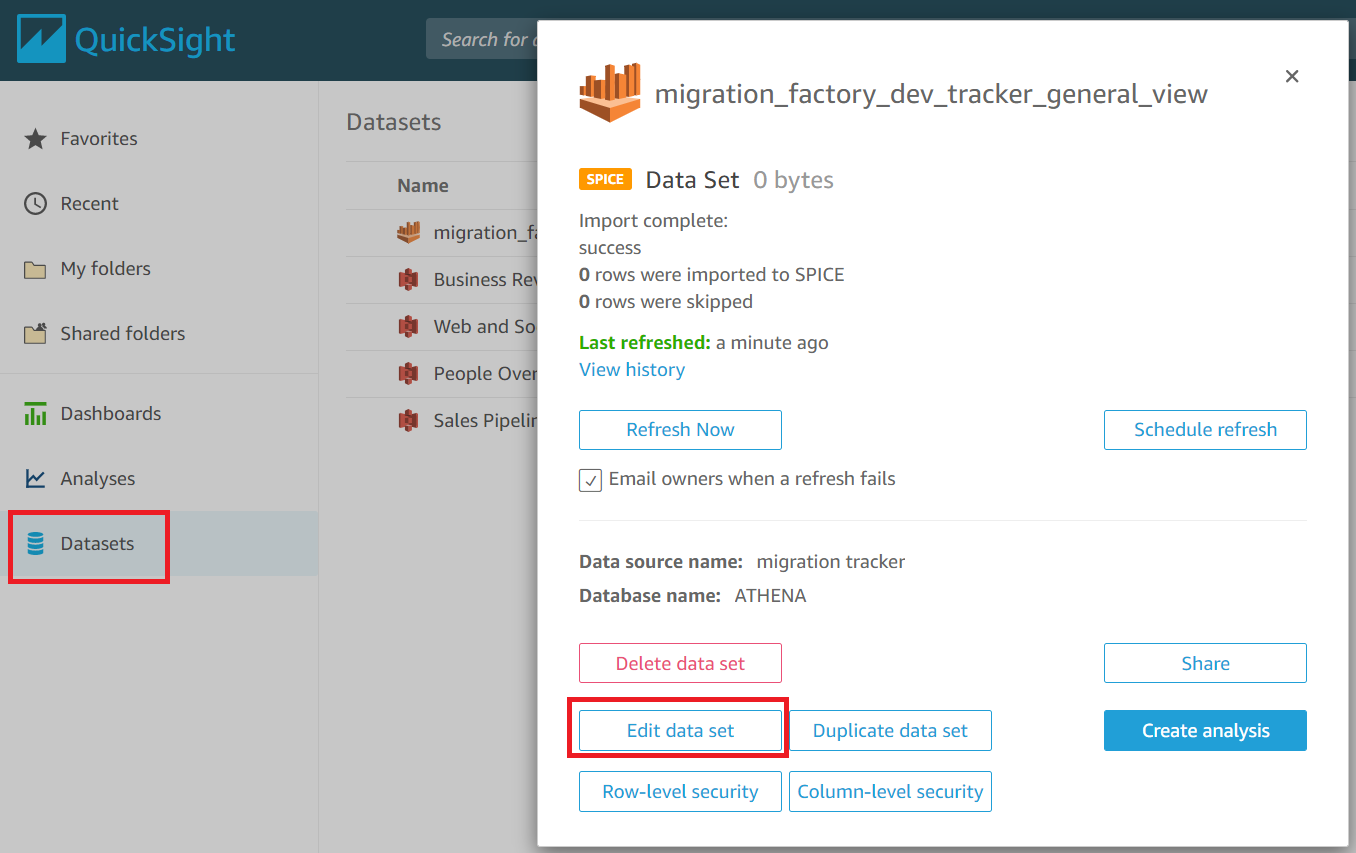Open Column-level security settings
The height and width of the screenshot is (853, 1356).
[890, 792]
